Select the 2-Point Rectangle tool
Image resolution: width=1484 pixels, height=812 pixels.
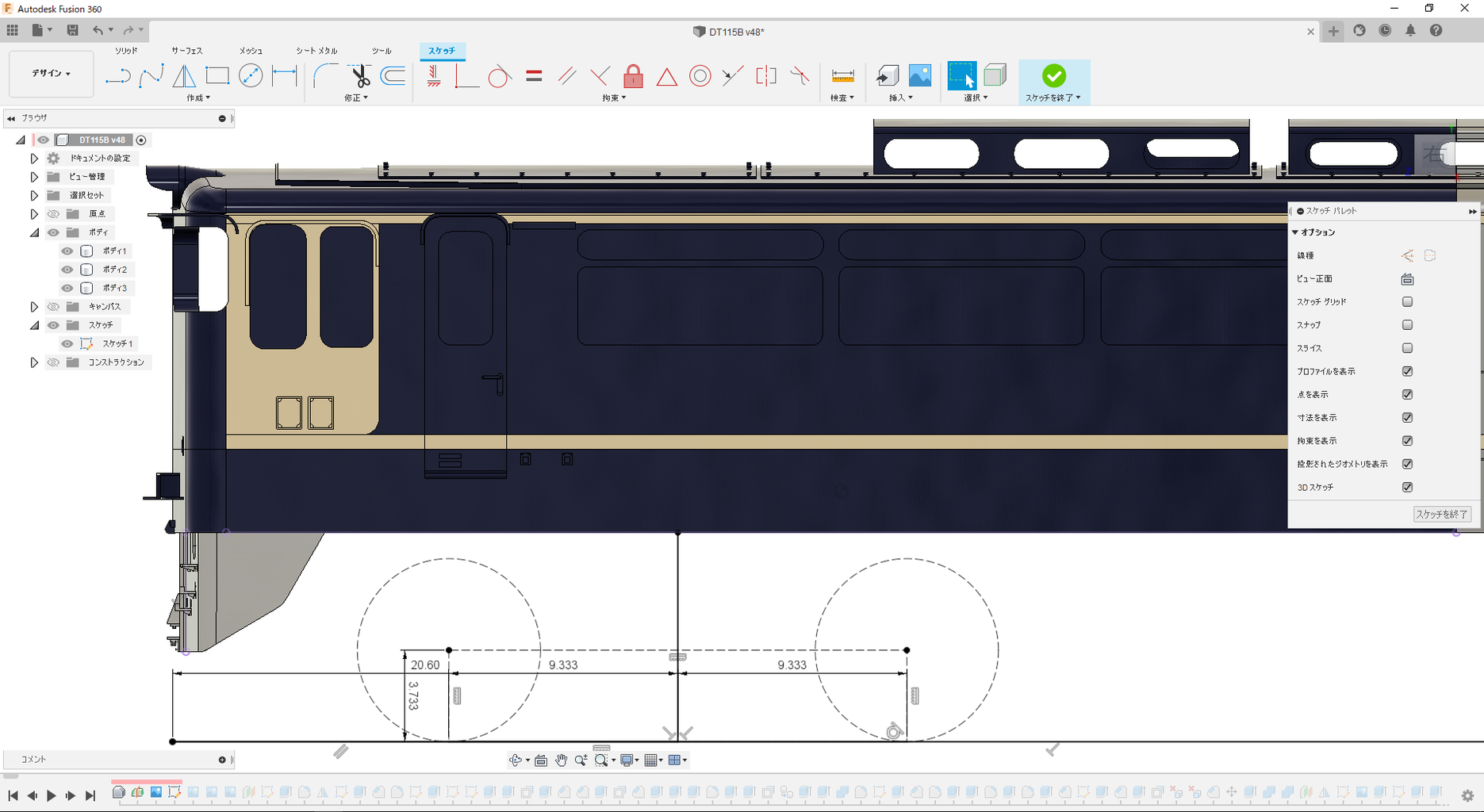point(217,76)
